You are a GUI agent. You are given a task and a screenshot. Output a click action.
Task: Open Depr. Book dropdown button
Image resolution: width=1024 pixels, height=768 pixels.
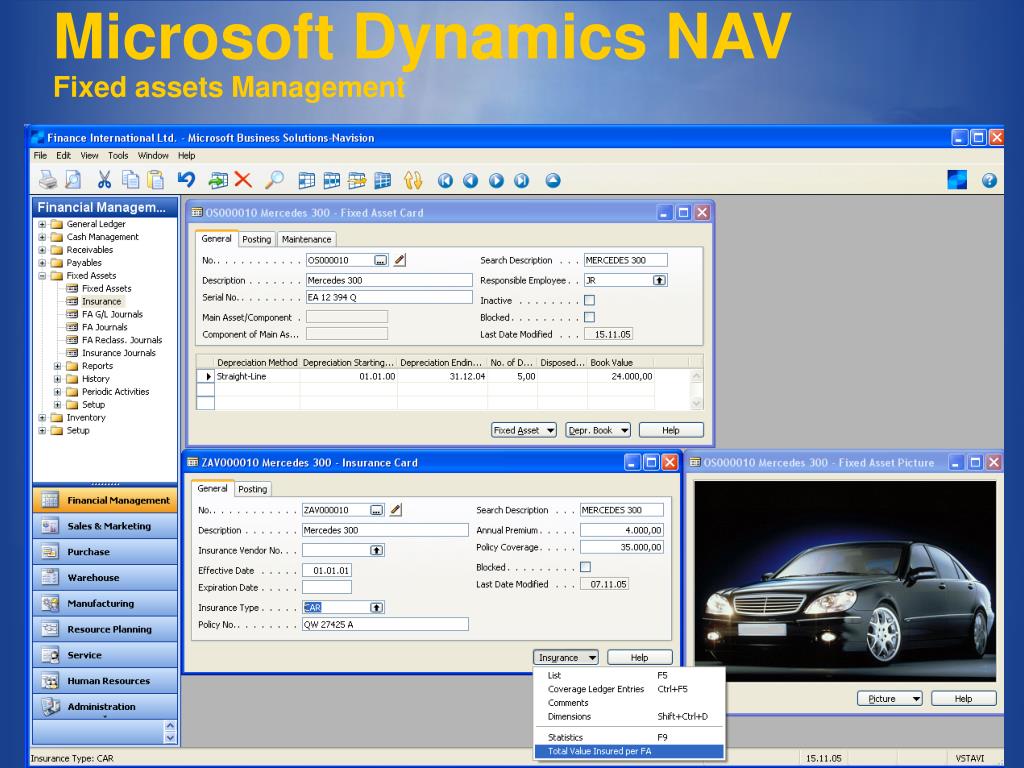click(x=598, y=430)
